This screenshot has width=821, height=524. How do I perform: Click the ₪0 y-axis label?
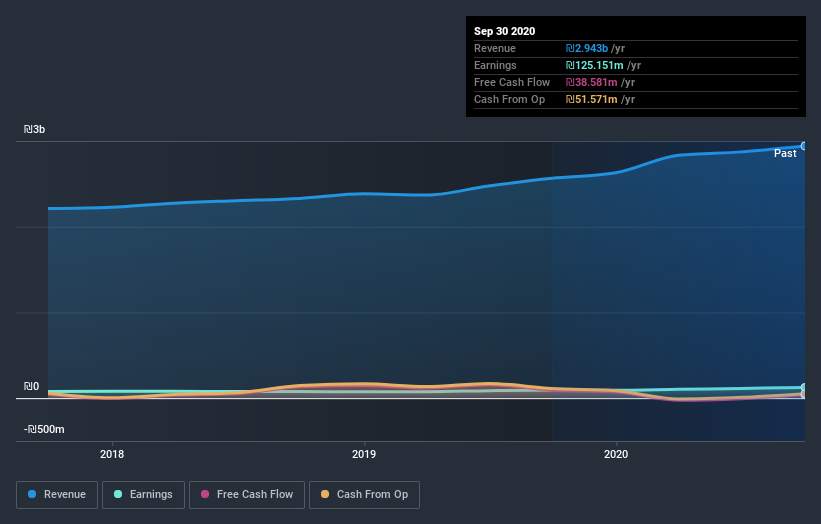tap(31, 386)
